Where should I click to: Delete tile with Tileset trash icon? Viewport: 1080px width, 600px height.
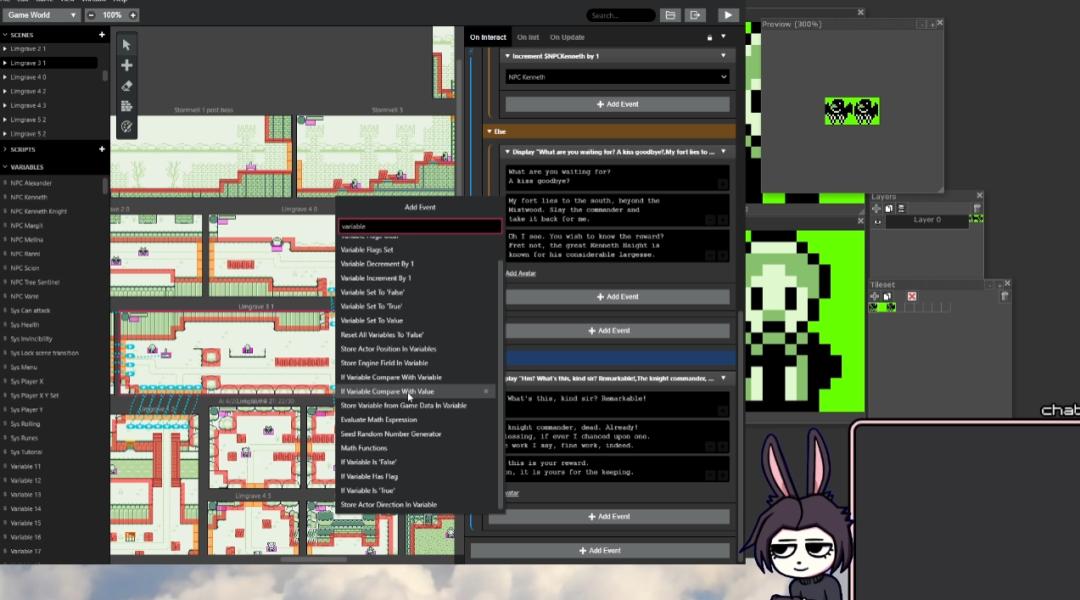(1004, 296)
